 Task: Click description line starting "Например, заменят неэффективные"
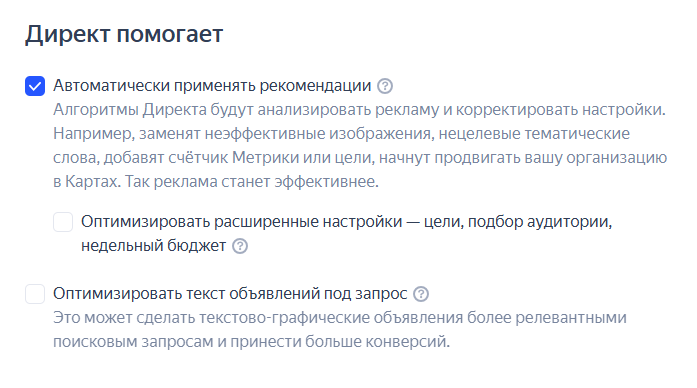(x=341, y=133)
